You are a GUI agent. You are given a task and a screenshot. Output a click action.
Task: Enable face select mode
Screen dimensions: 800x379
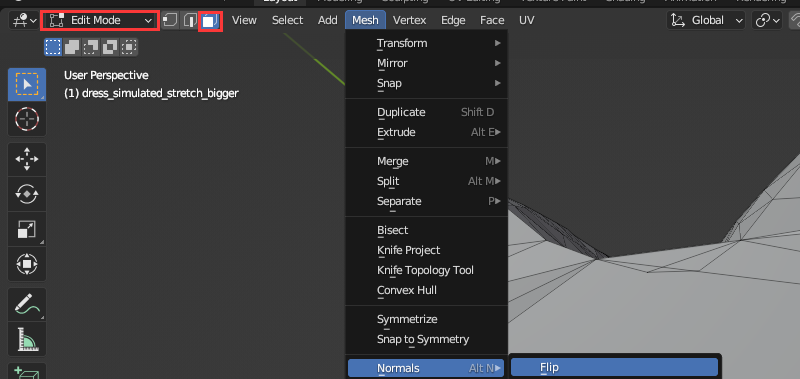click(x=210, y=20)
